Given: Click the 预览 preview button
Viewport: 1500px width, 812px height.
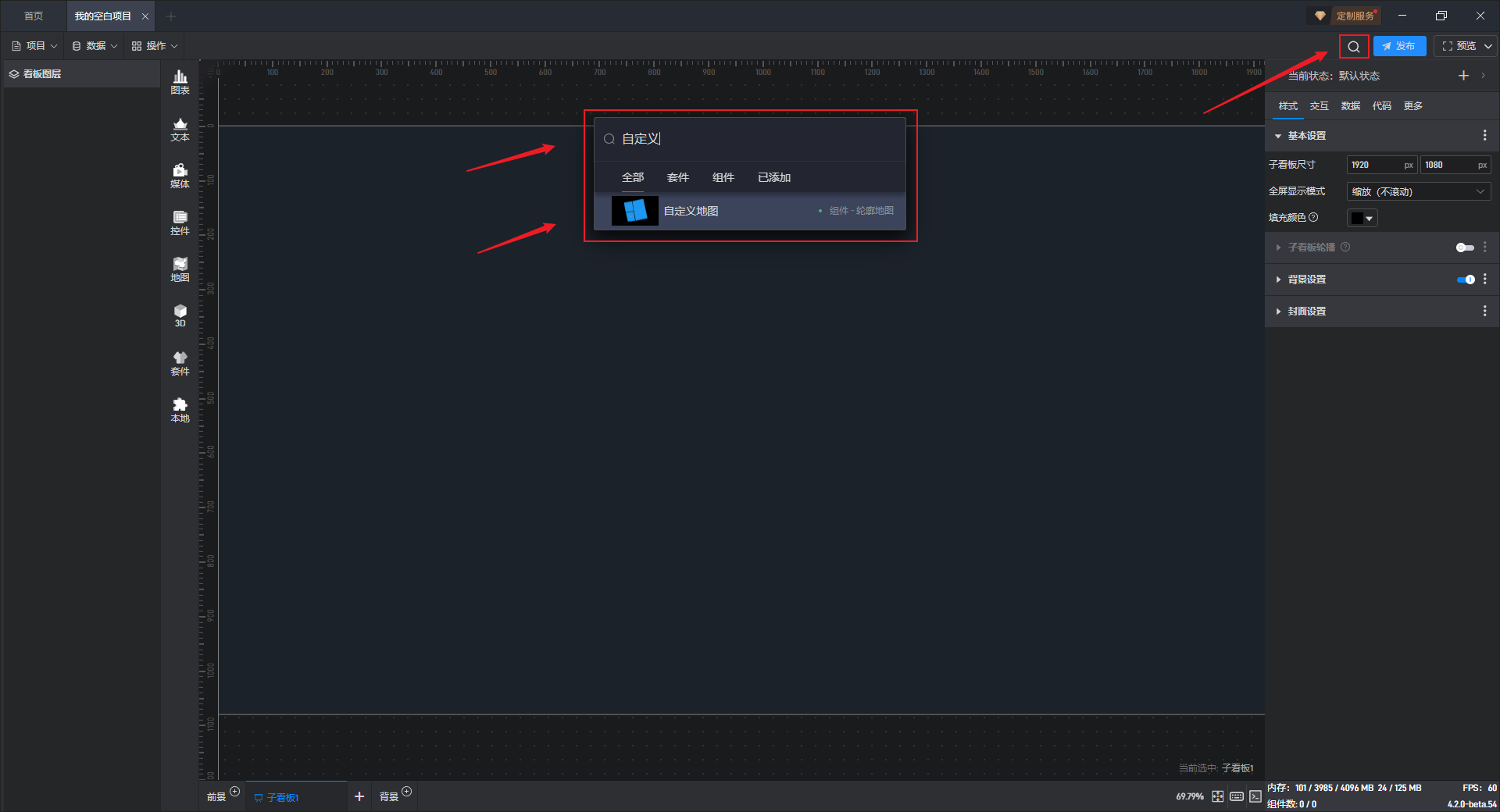Looking at the screenshot, I should [1459, 47].
